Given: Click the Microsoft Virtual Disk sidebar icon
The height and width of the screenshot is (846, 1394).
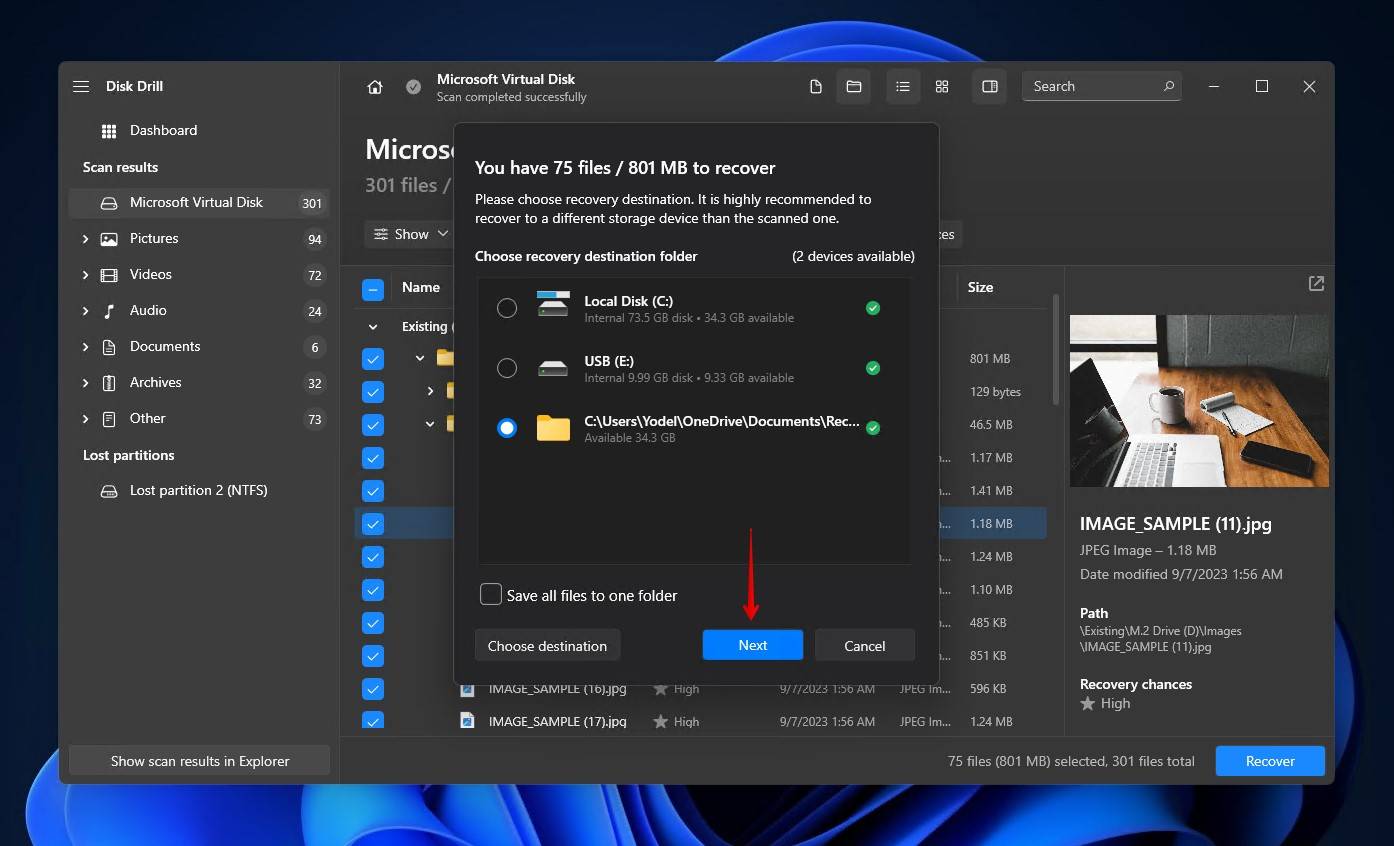Looking at the screenshot, I should pyautogui.click(x=109, y=203).
